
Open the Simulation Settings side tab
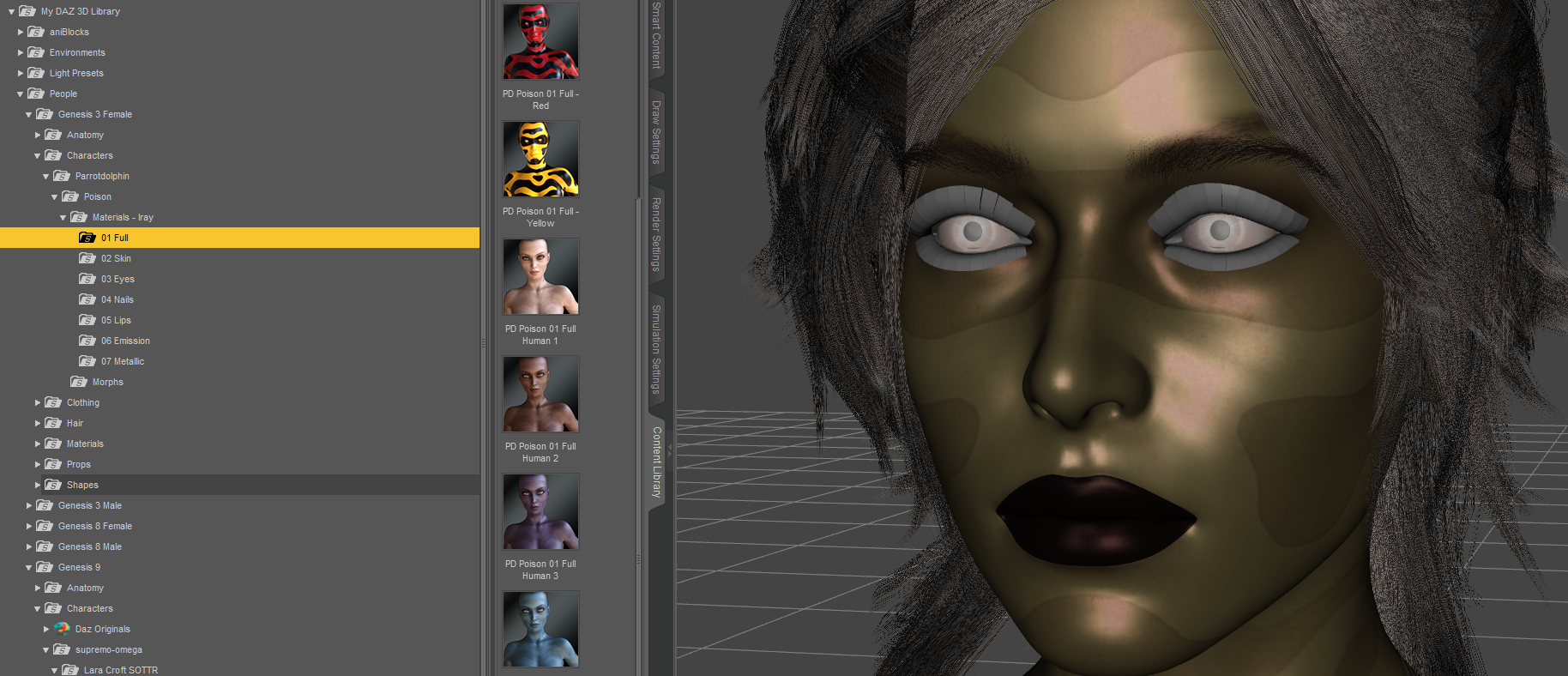coord(656,348)
